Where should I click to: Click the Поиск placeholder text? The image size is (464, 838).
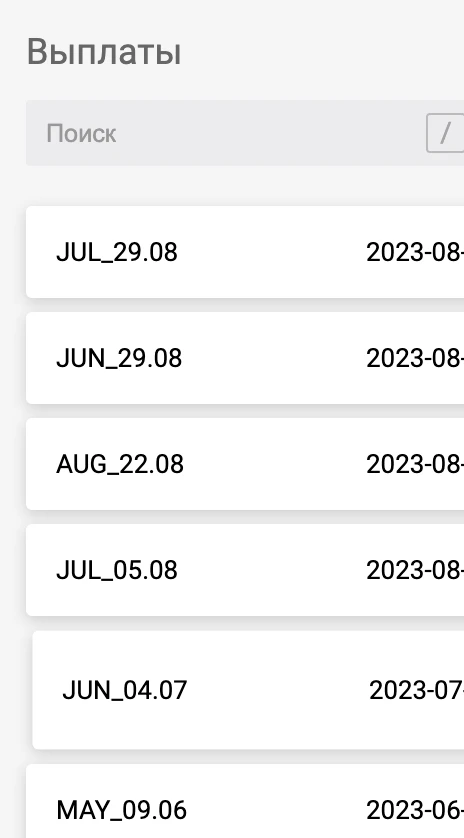(81, 133)
